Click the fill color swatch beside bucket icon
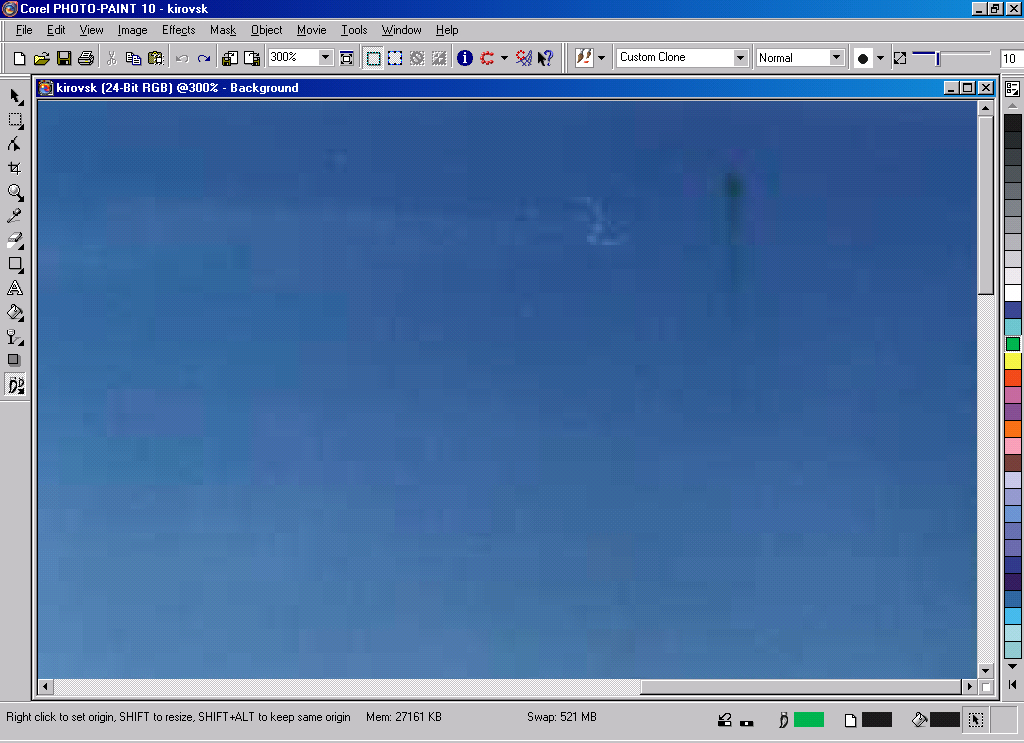The image size is (1024, 743). click(944, 719)
